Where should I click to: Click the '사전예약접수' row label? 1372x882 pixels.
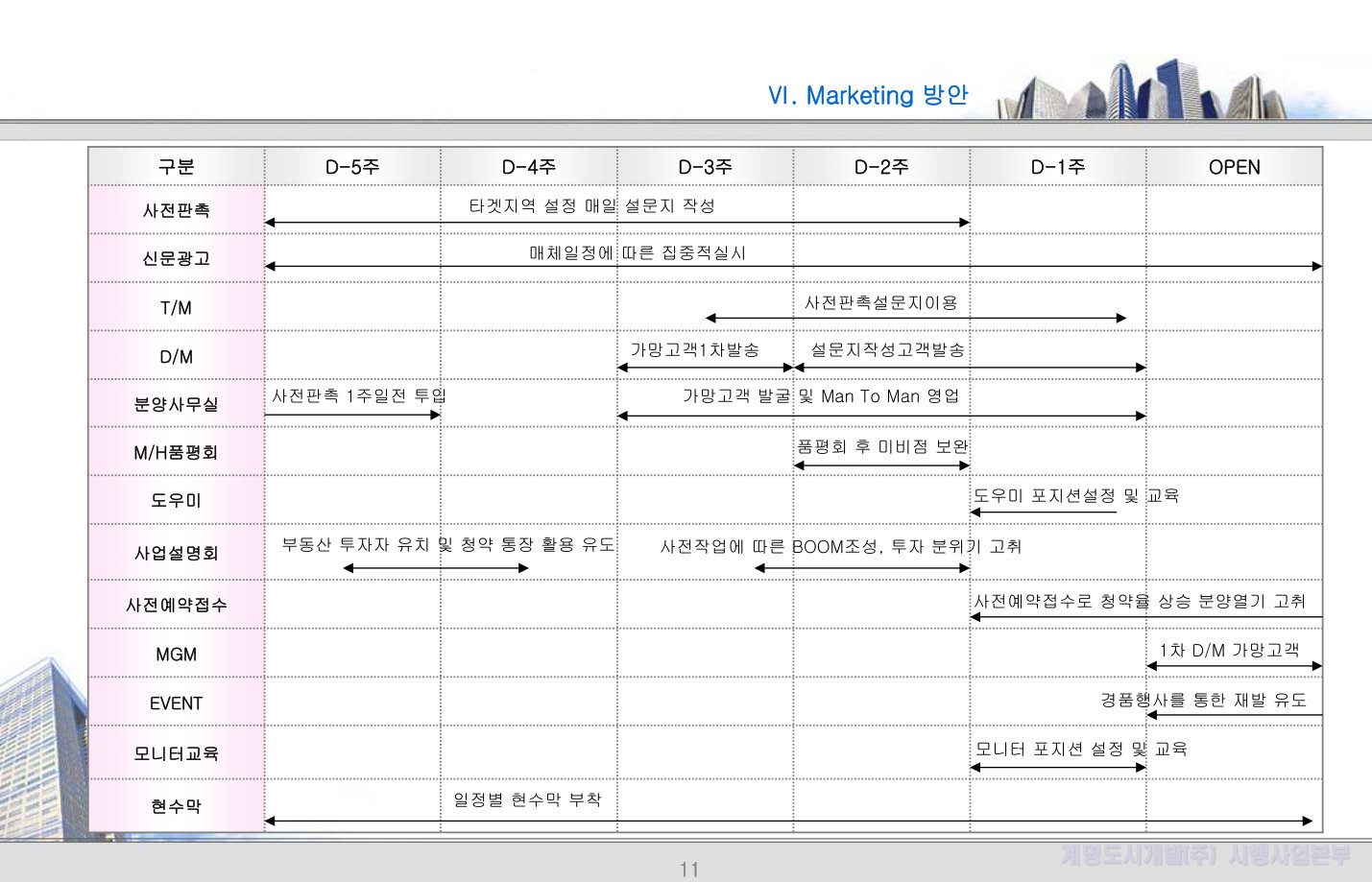[x=177, y=605]
